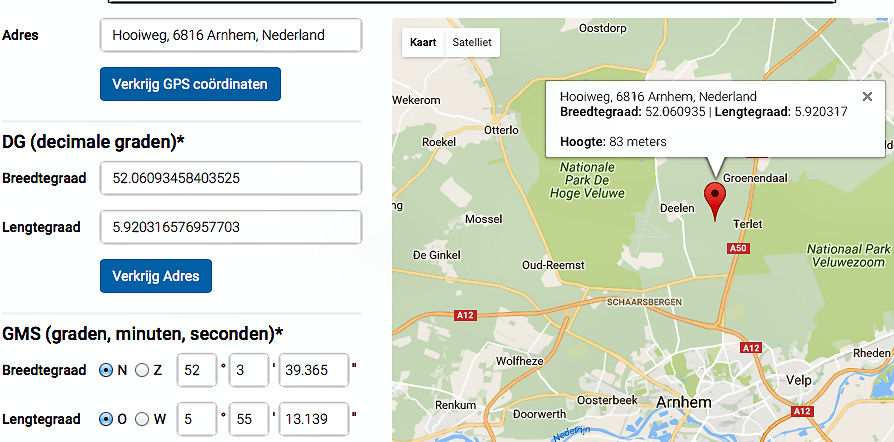Click Hoogte 83 meters text in popup
The width and height of the screenshot is (894, 442).
tap(613, 141)
